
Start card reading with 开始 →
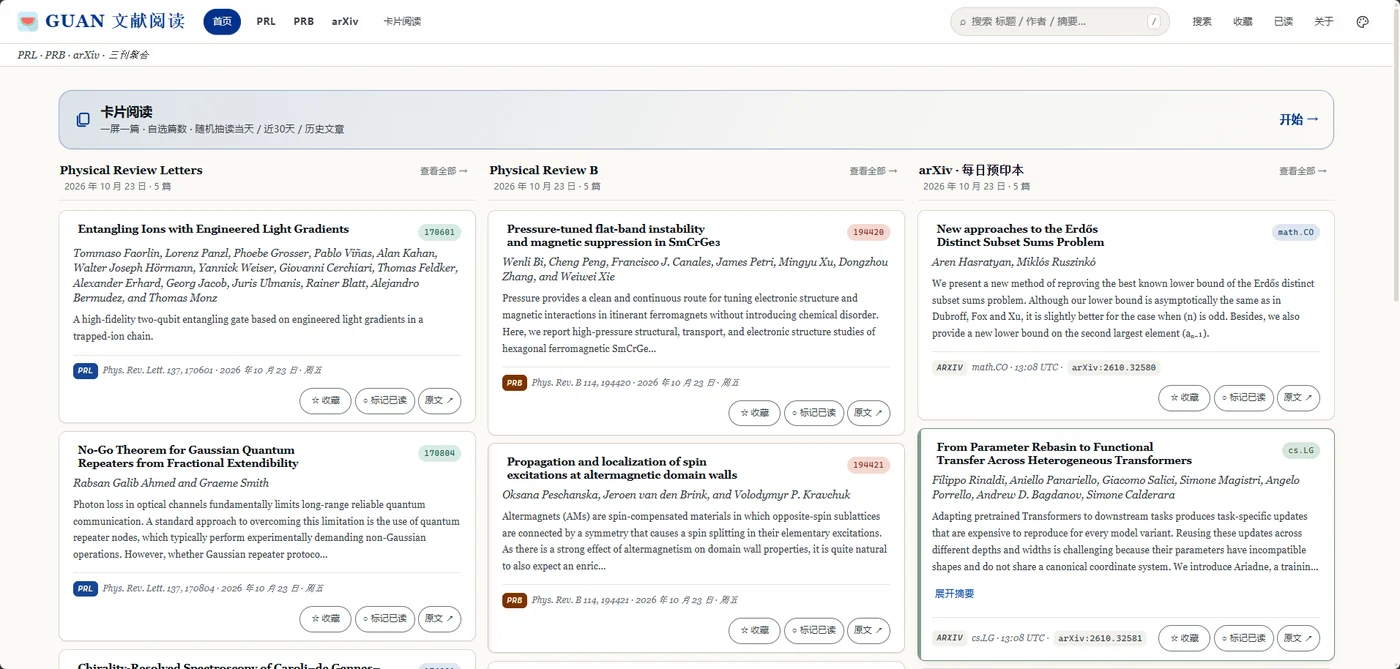pyautogui.click(x=1299, y=120)
